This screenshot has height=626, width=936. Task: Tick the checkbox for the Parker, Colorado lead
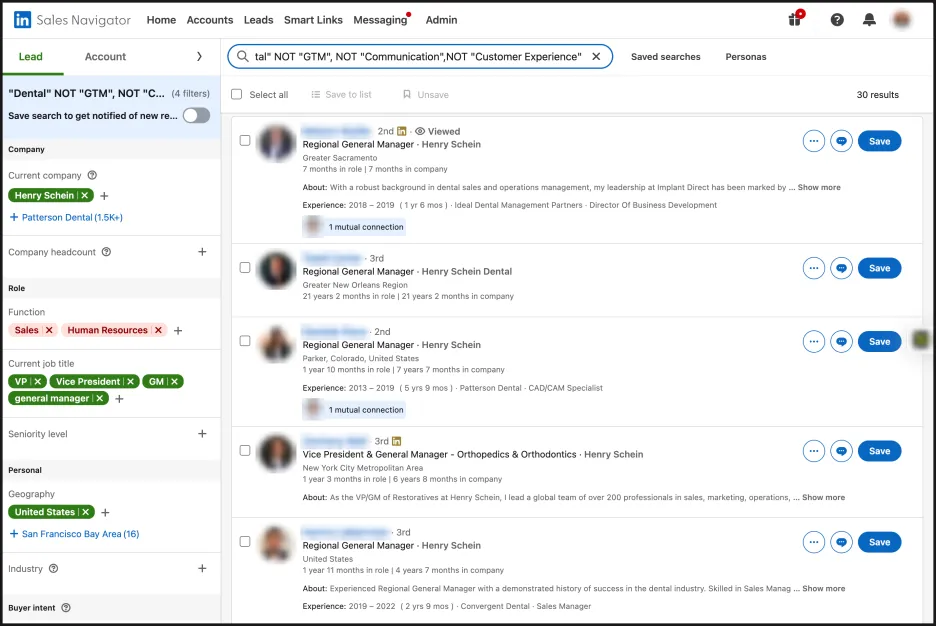click(245, 341)
